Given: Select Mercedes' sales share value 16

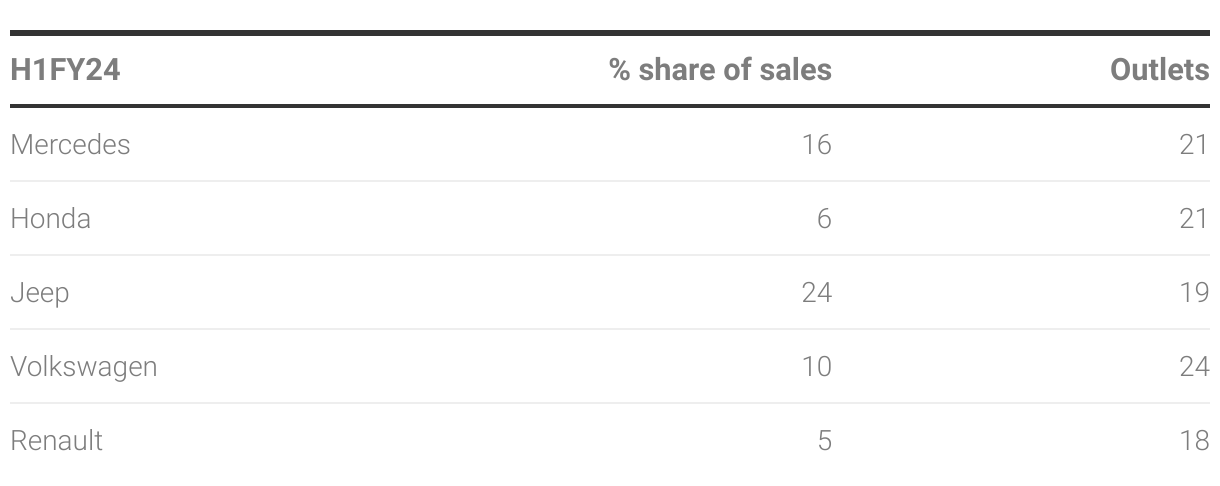Looking at the screenshot, I should click(x=816, y=145).
